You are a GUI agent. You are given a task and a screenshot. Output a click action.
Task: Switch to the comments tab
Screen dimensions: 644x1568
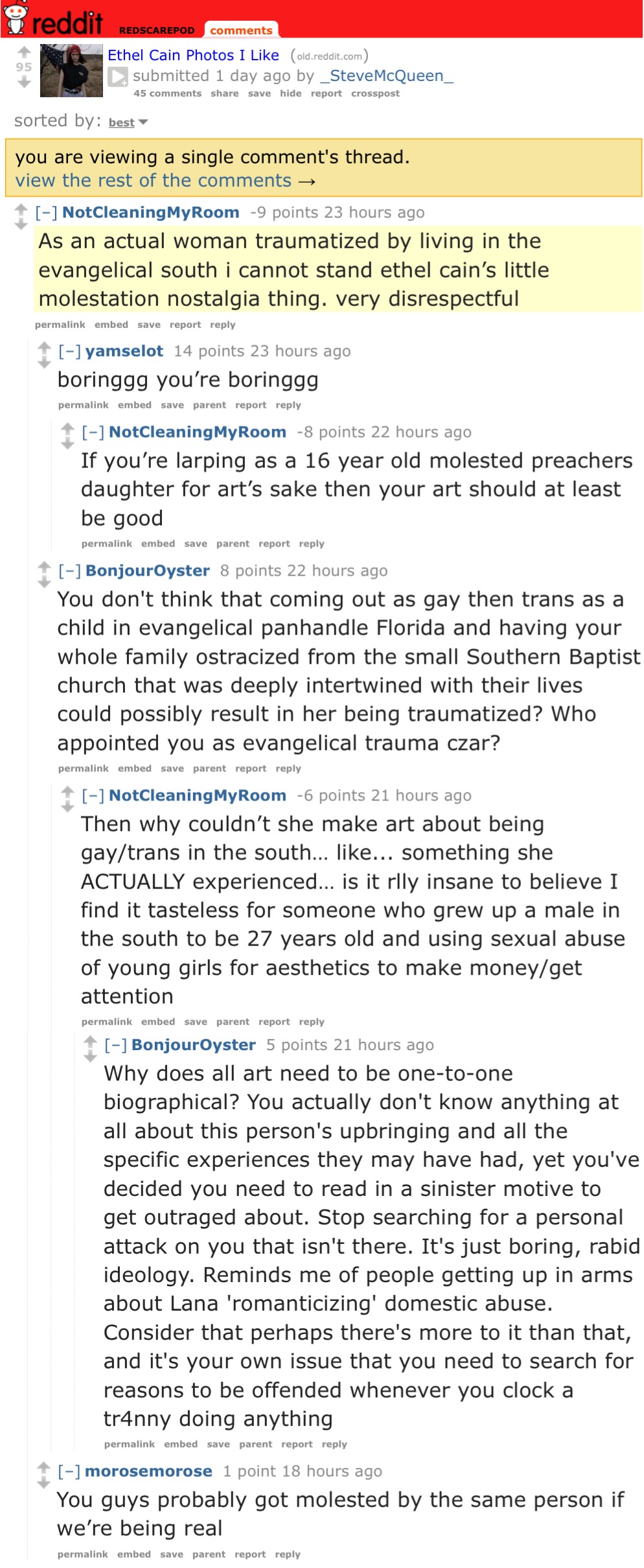(241, 30)
